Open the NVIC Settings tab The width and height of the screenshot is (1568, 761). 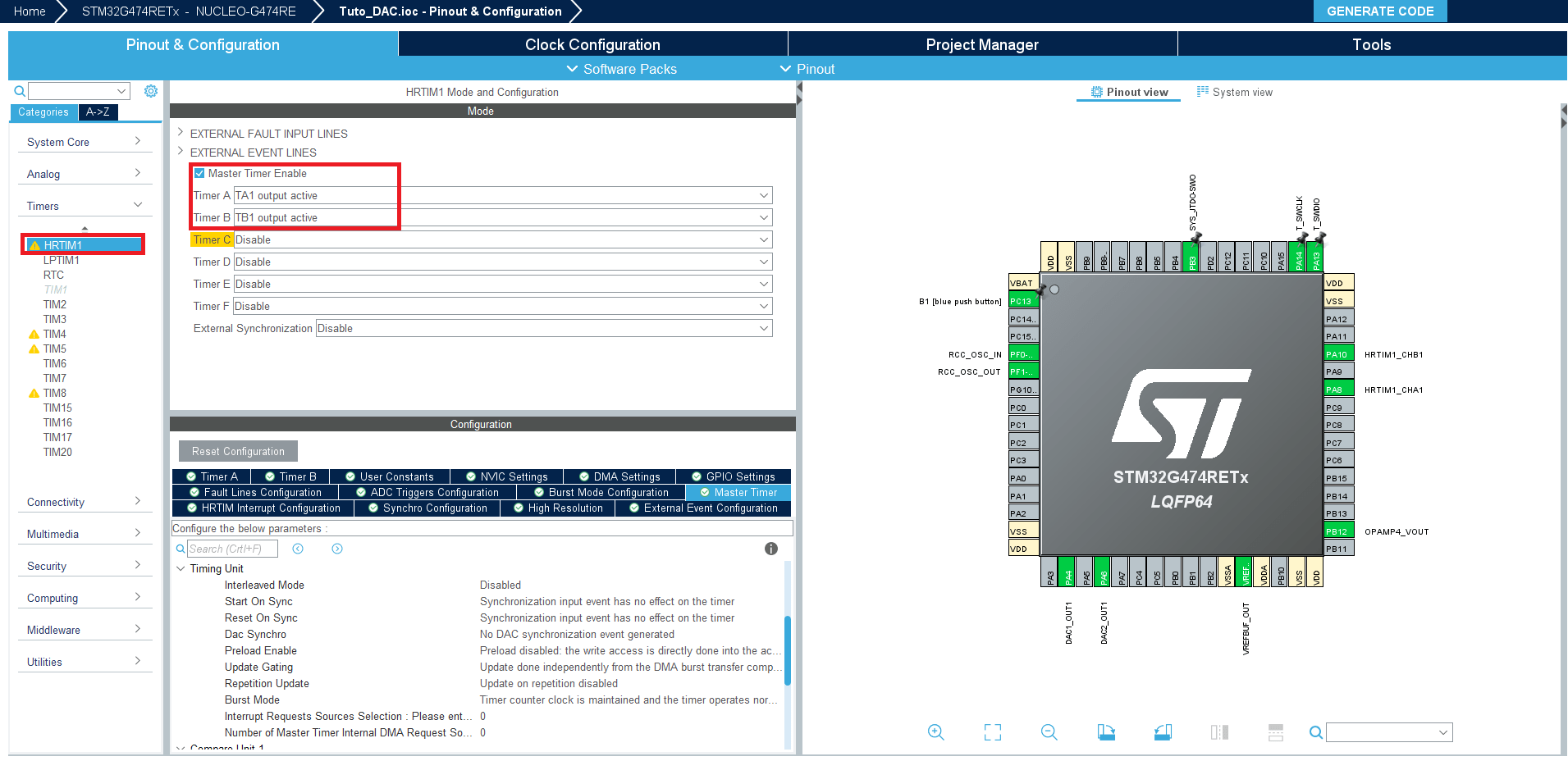click(x=506, y=476)
